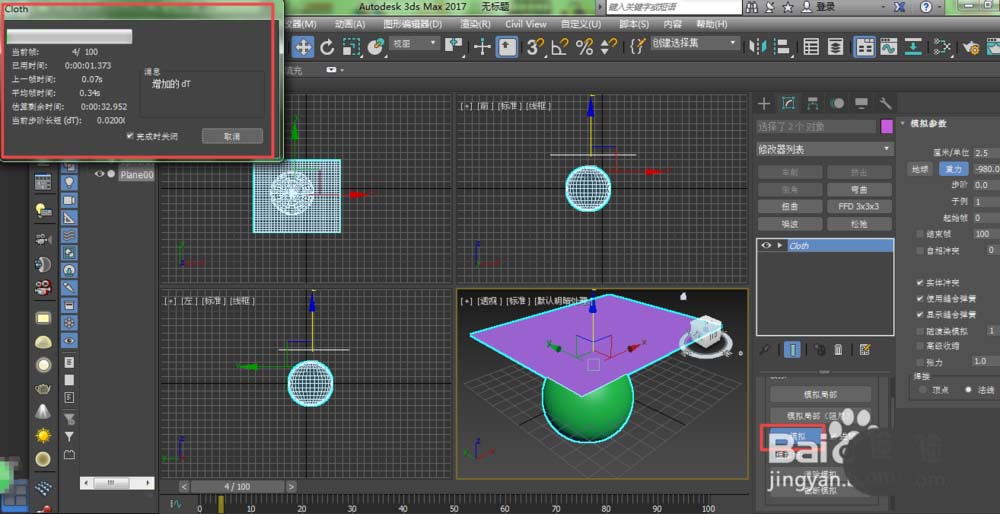The width and height of the screenshot is (1000, 514).
Task: Enable the end frame checkbox
Action: click(x=920, y=234)
